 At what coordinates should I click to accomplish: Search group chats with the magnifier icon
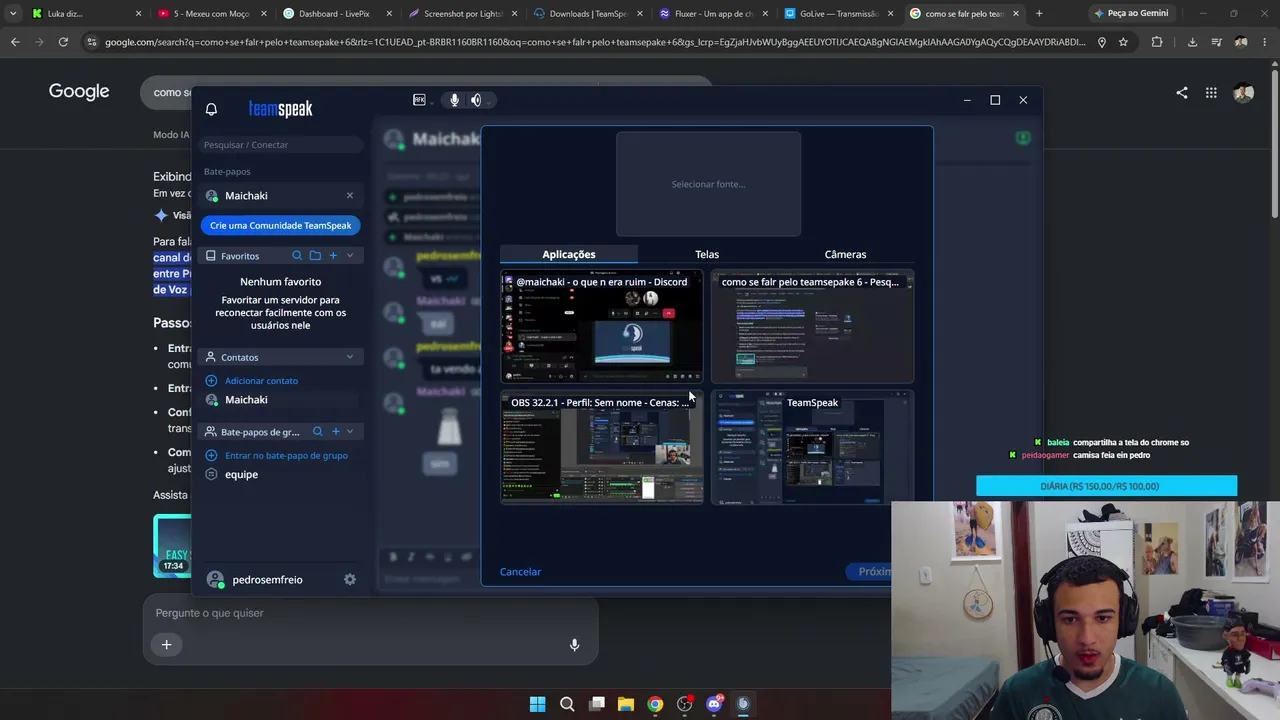[317, 432]
